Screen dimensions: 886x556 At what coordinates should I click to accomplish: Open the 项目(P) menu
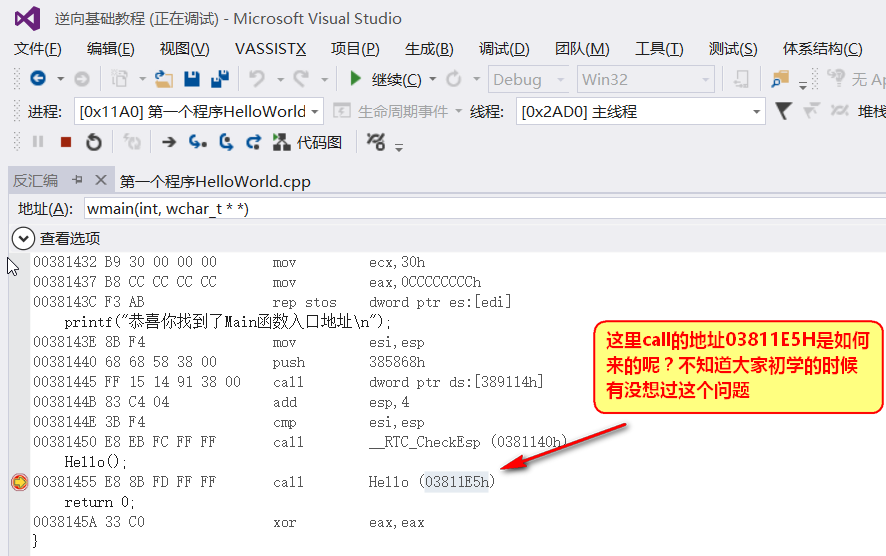(x=355, y=49)
